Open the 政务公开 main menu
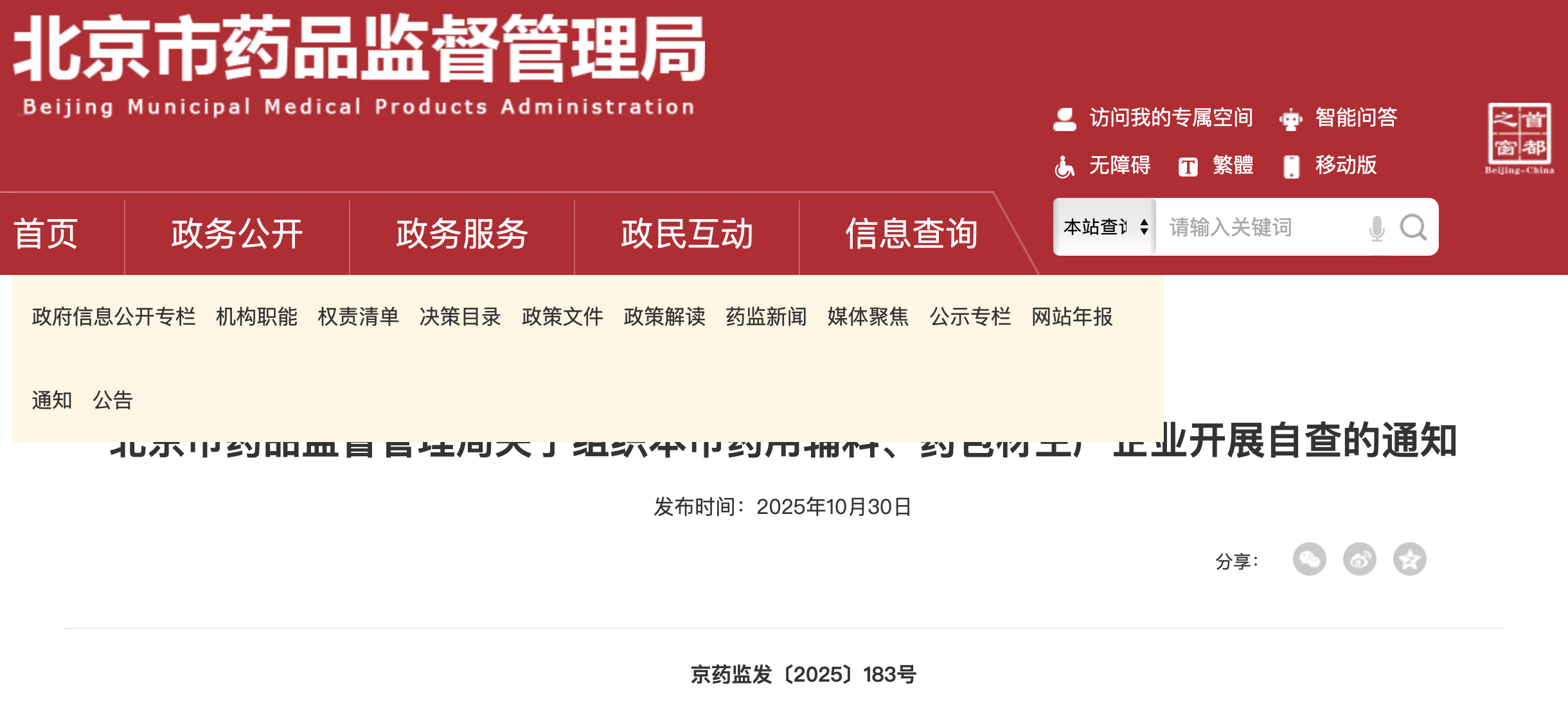This screenshot has height=708, width=1568. (x=237, y=233)
